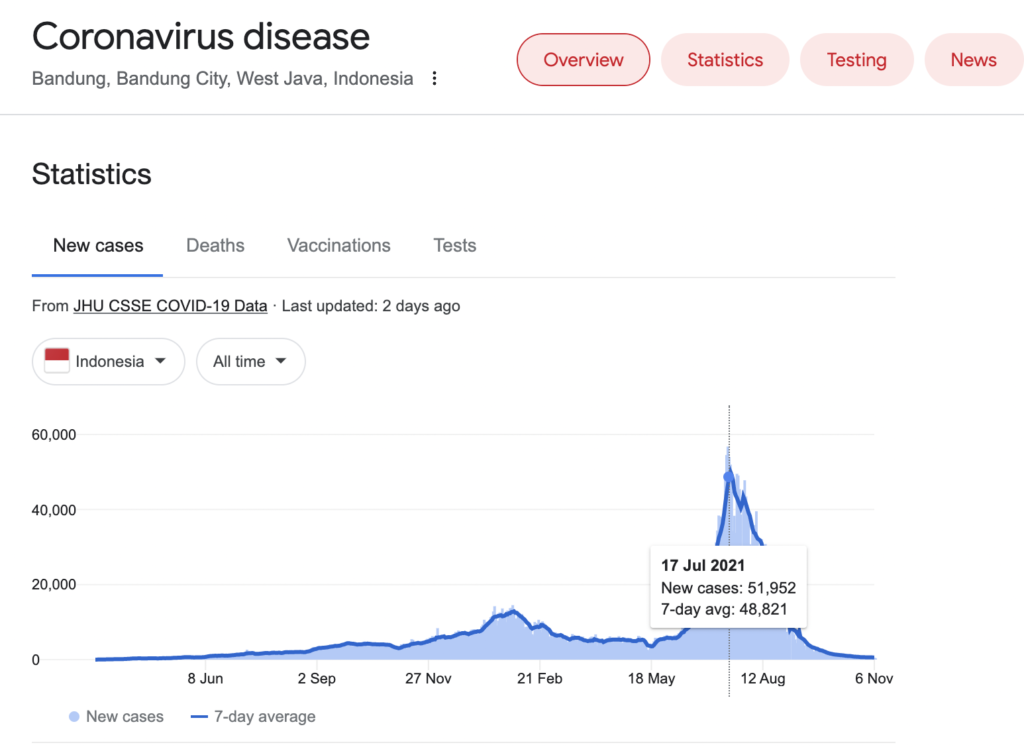Open the Testing section button

(x=856, y=60)
